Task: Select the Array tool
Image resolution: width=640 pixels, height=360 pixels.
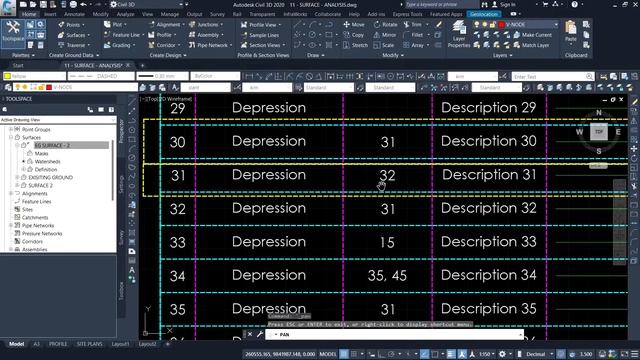Action: click(413, 45)
